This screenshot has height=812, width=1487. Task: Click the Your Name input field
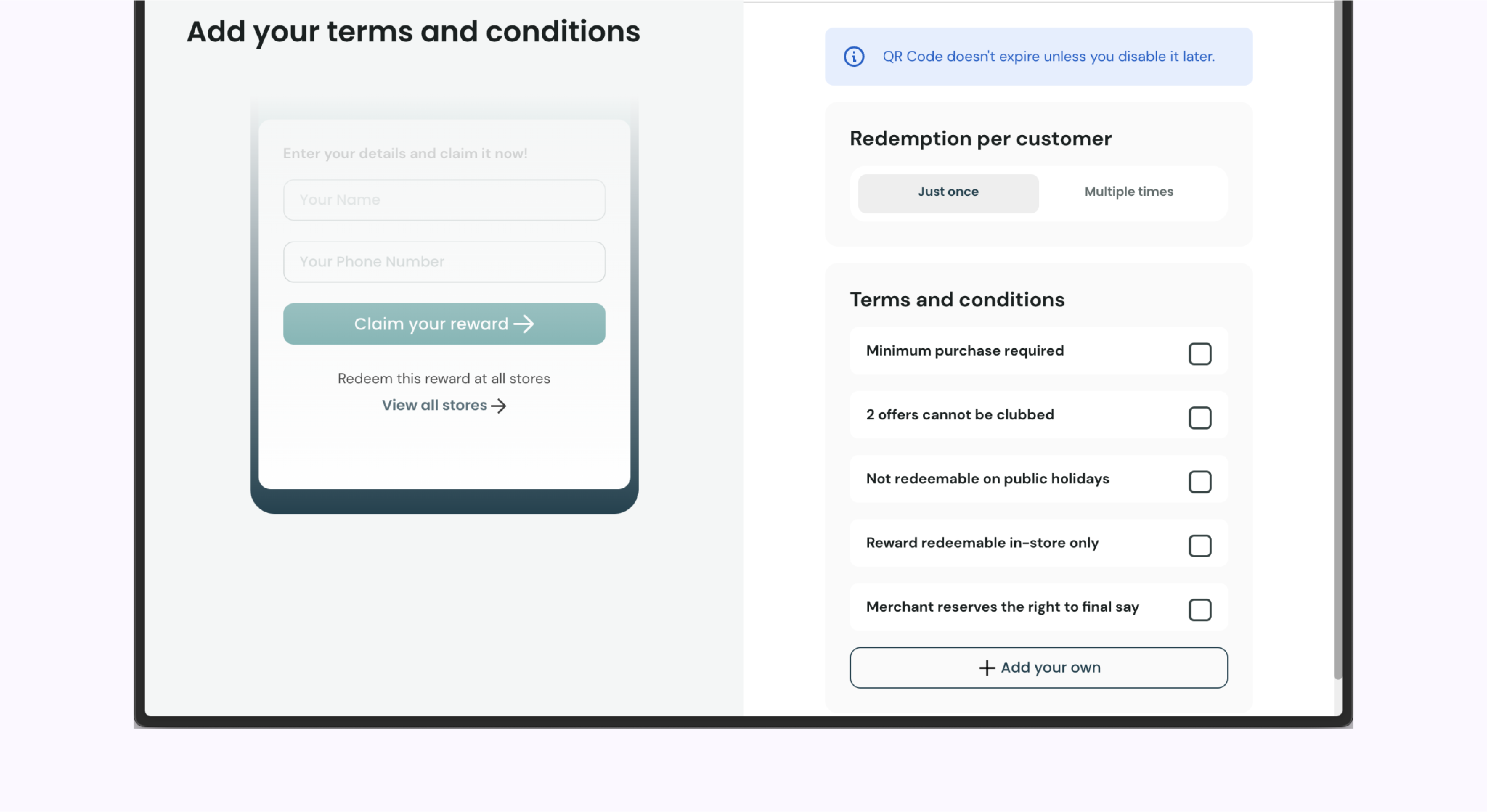[444, 199]
